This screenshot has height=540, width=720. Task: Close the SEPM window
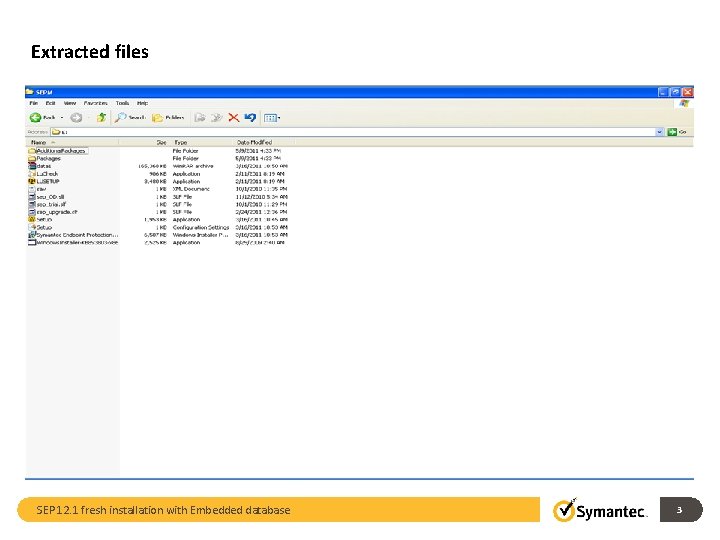pyautogui.click(x=687, y=92)
